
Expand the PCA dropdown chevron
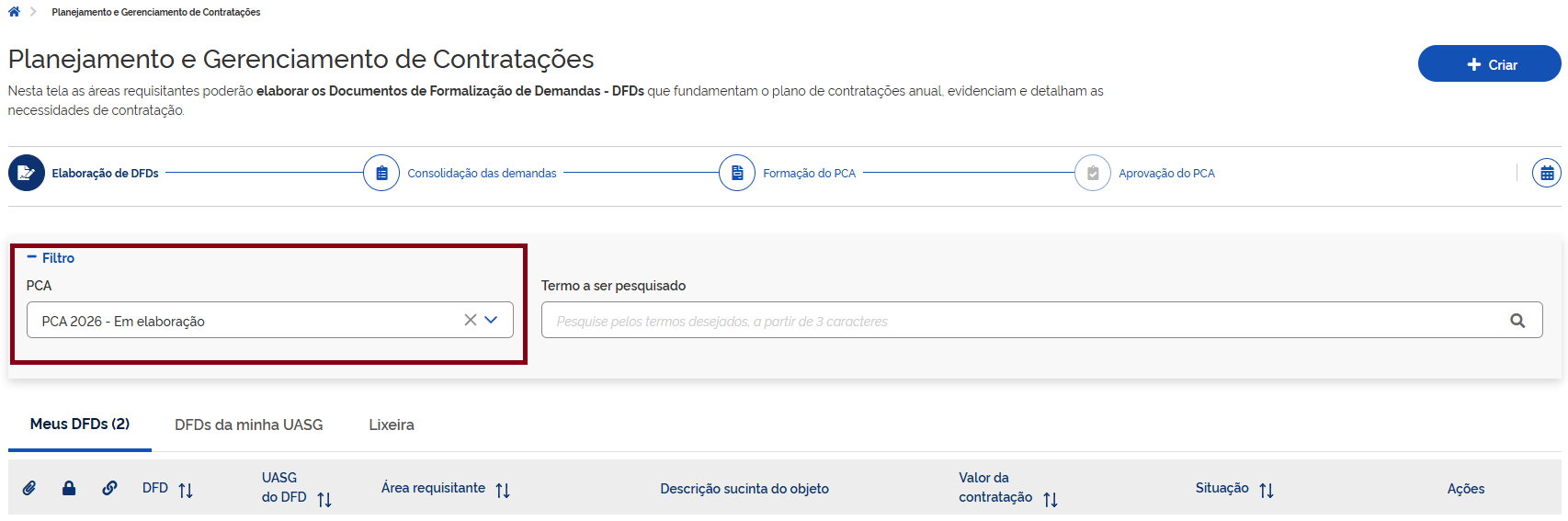coord(492,320)
